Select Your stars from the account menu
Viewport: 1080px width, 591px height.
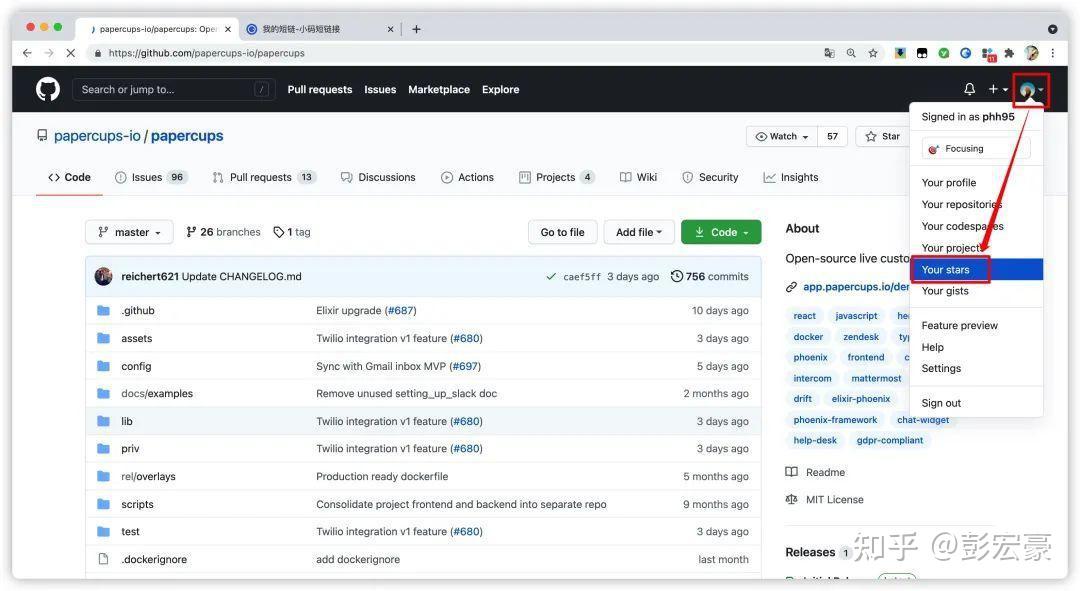[x=946, y=269]
